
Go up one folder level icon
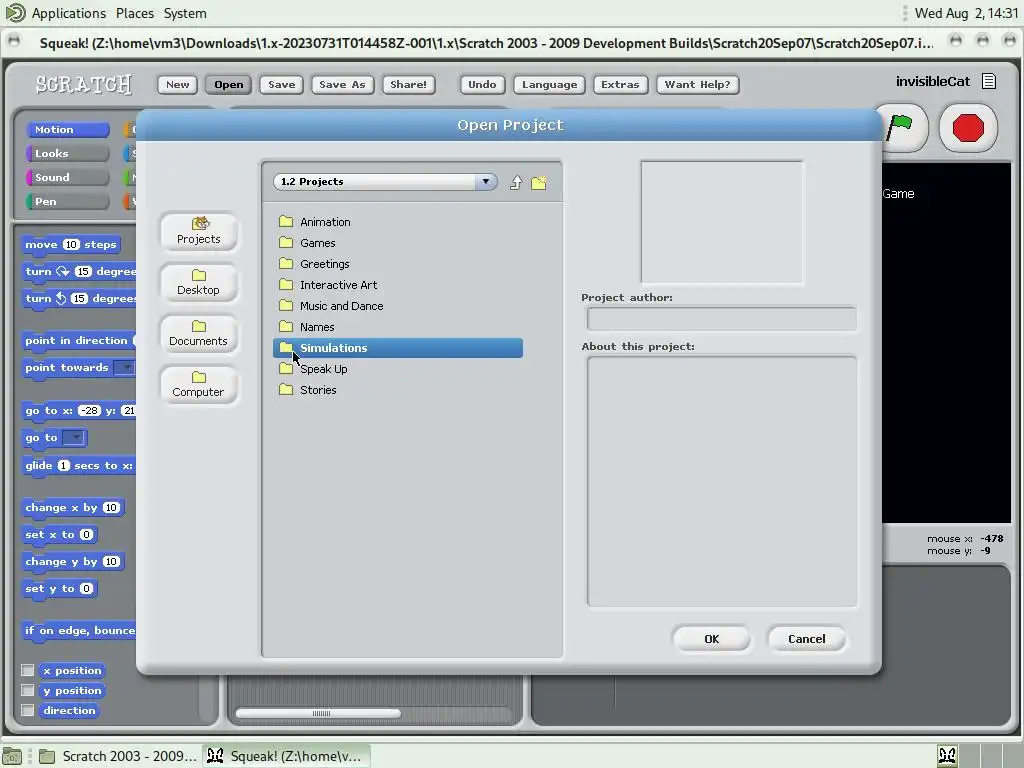pos(516,182)
